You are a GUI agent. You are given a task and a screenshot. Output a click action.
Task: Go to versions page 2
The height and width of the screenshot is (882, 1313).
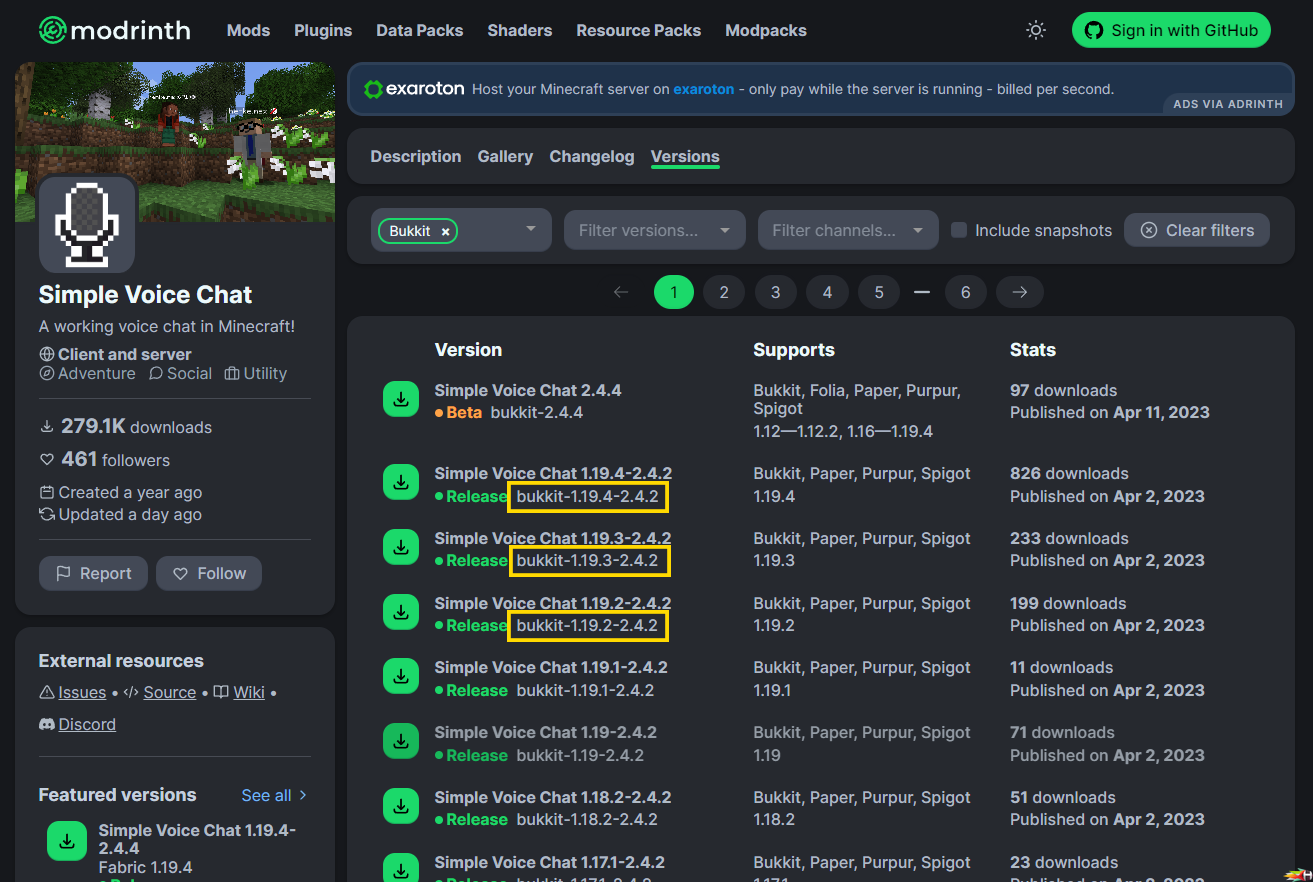click(x=724, y=292)
